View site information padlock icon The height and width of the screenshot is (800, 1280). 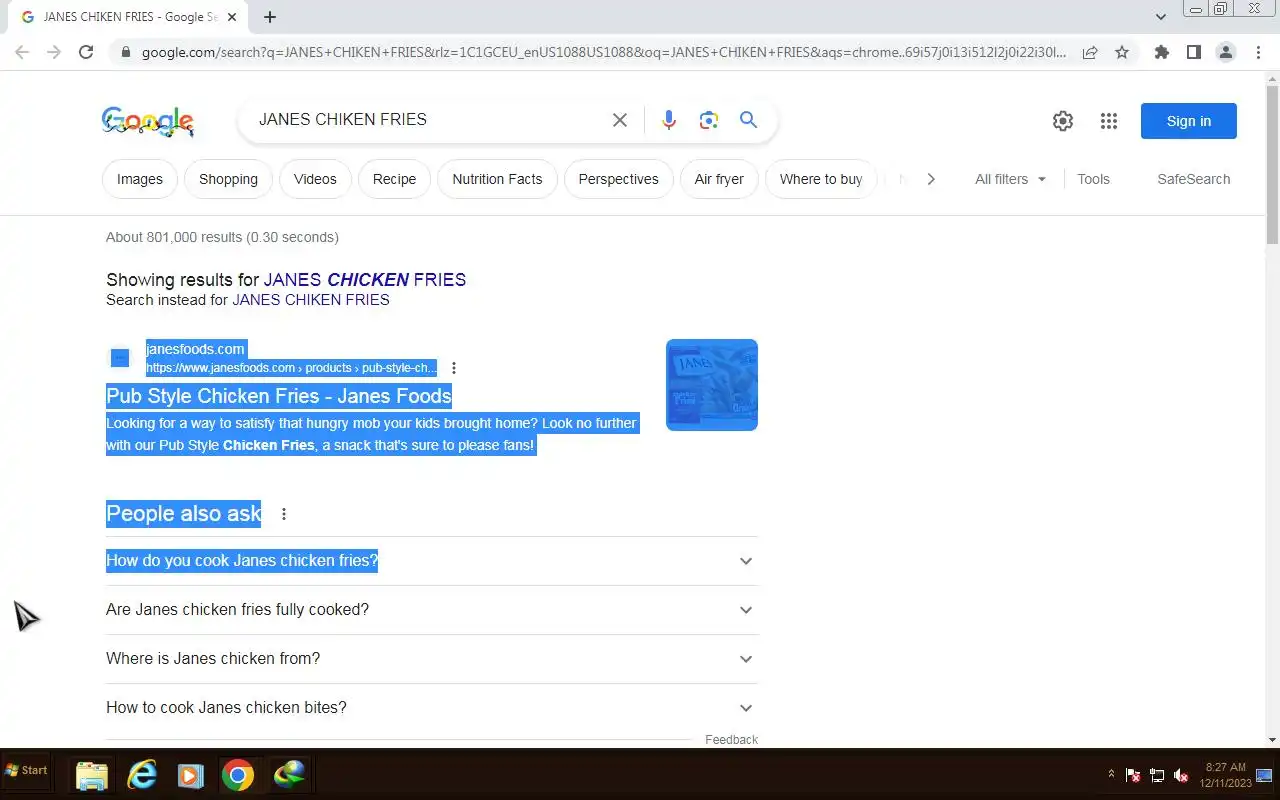click(124, 52)
